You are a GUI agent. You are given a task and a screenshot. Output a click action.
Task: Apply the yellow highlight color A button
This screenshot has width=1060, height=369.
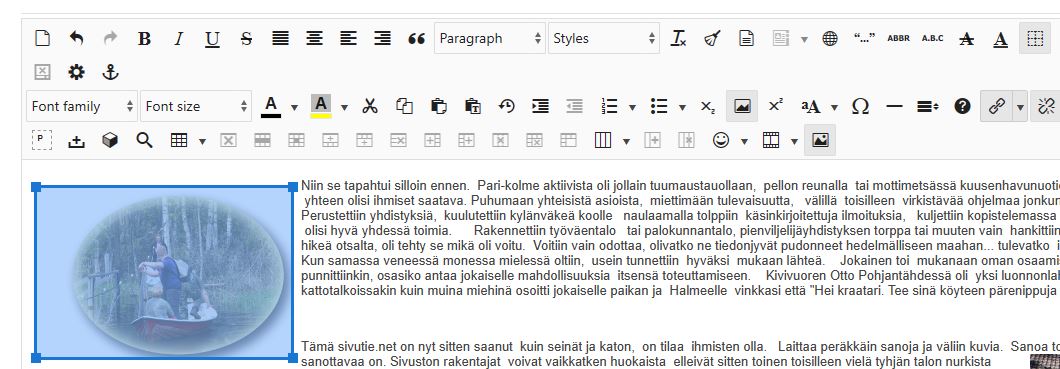321,106
